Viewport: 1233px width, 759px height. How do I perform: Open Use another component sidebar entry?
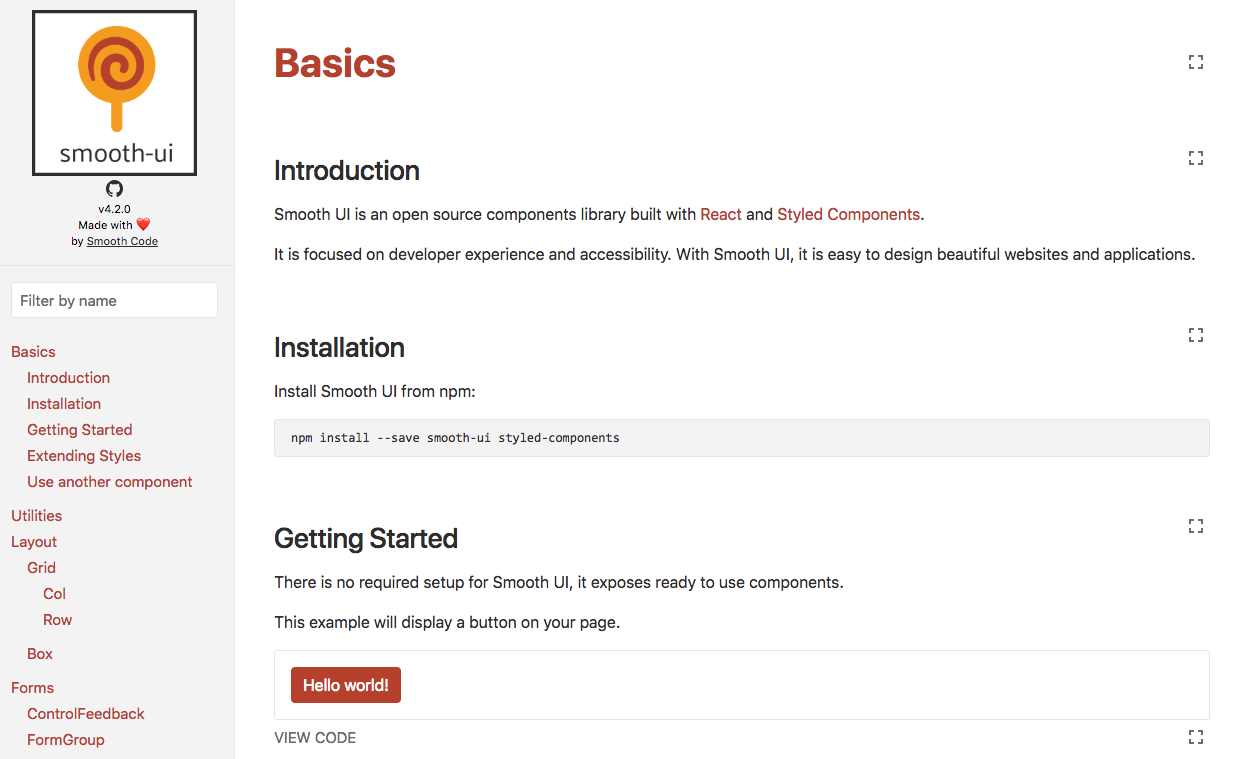coord(110,482)
